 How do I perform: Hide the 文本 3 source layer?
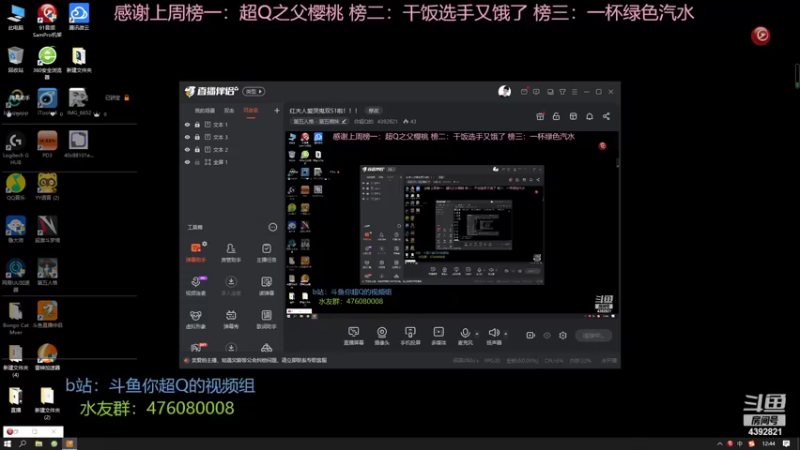pos(187,137)
